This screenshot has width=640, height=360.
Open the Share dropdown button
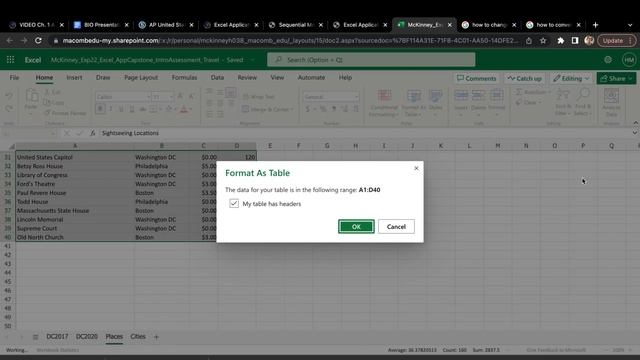[616, 78]
